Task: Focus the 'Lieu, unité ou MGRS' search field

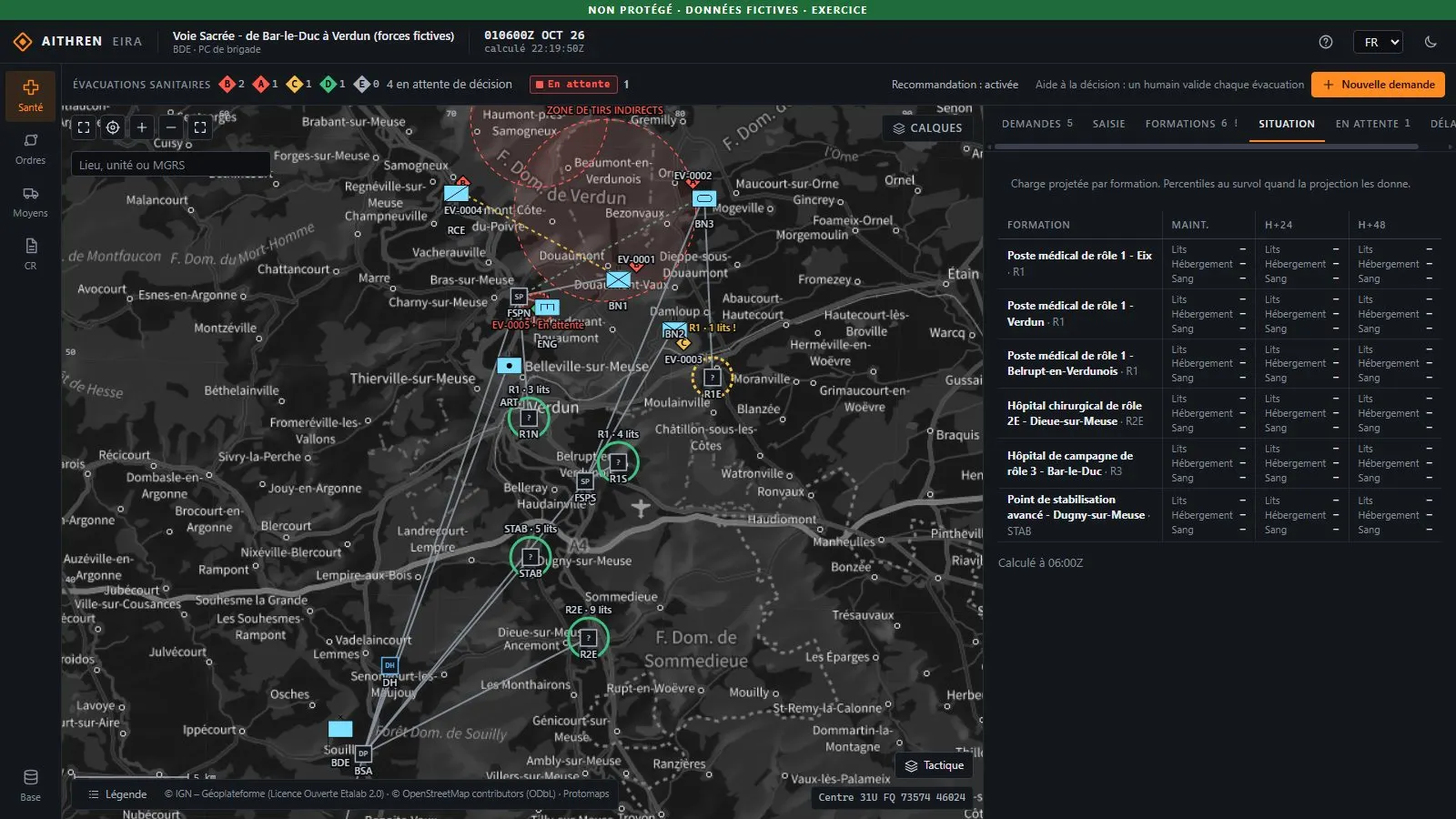Action: click(170, 165)
